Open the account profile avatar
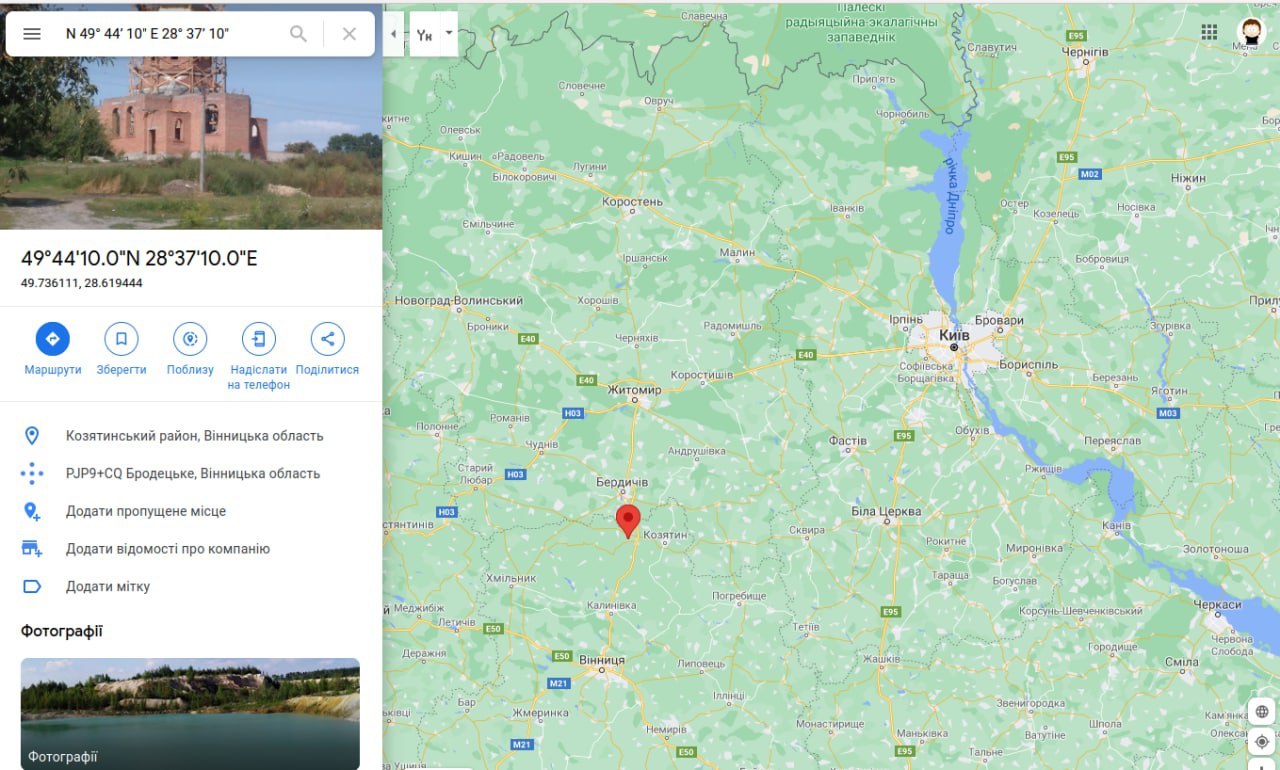1280x770 pixels. pyautogui.click(x=1251, y=32)
